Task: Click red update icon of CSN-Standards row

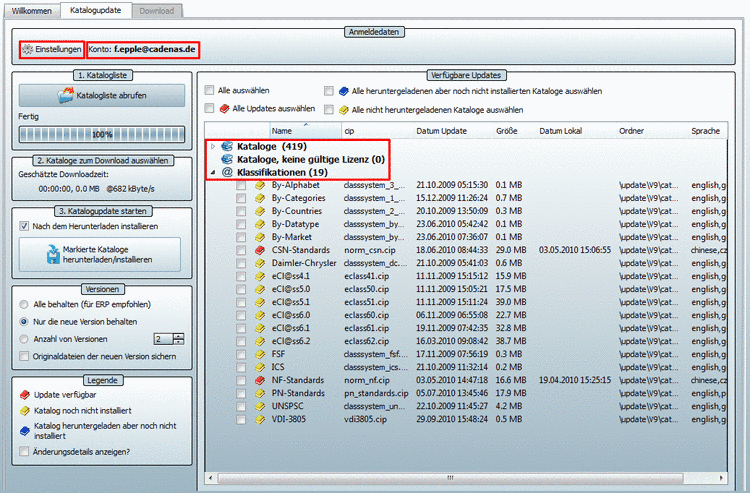Action: pos(260,250)
